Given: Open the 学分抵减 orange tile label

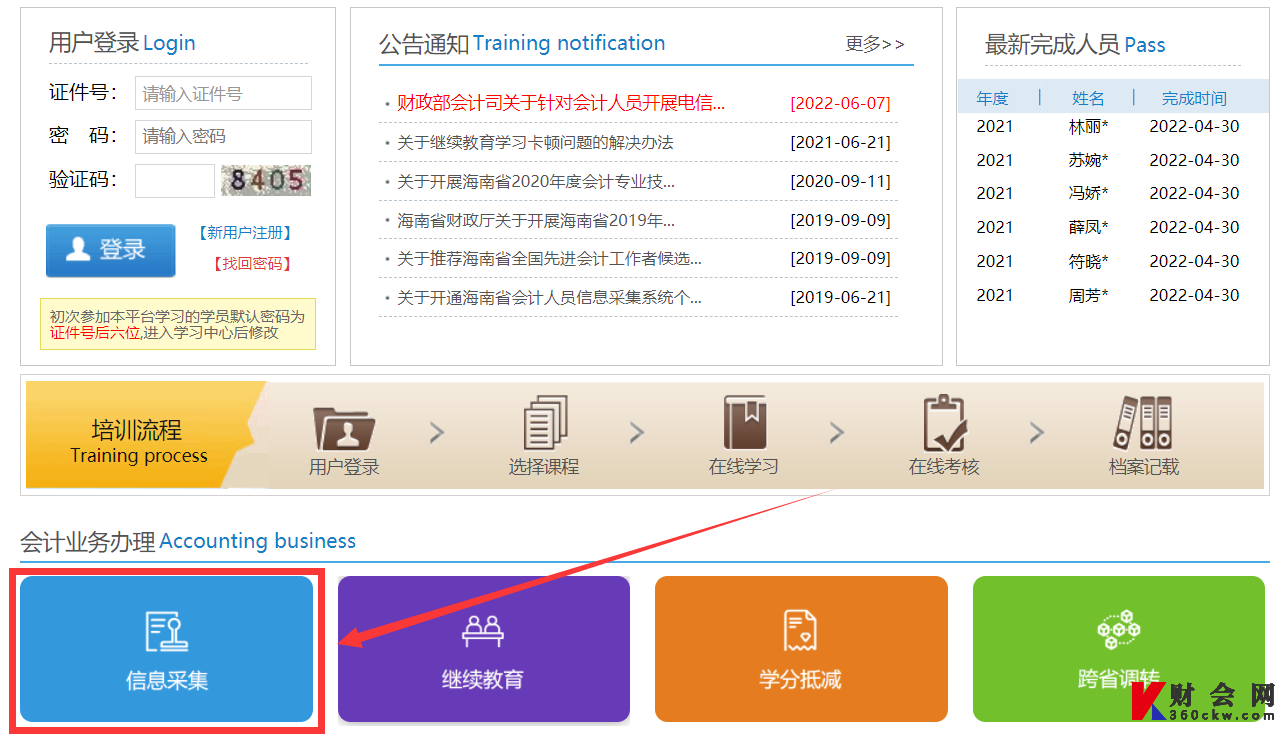Looking at the screenshot, I should 800,680.
